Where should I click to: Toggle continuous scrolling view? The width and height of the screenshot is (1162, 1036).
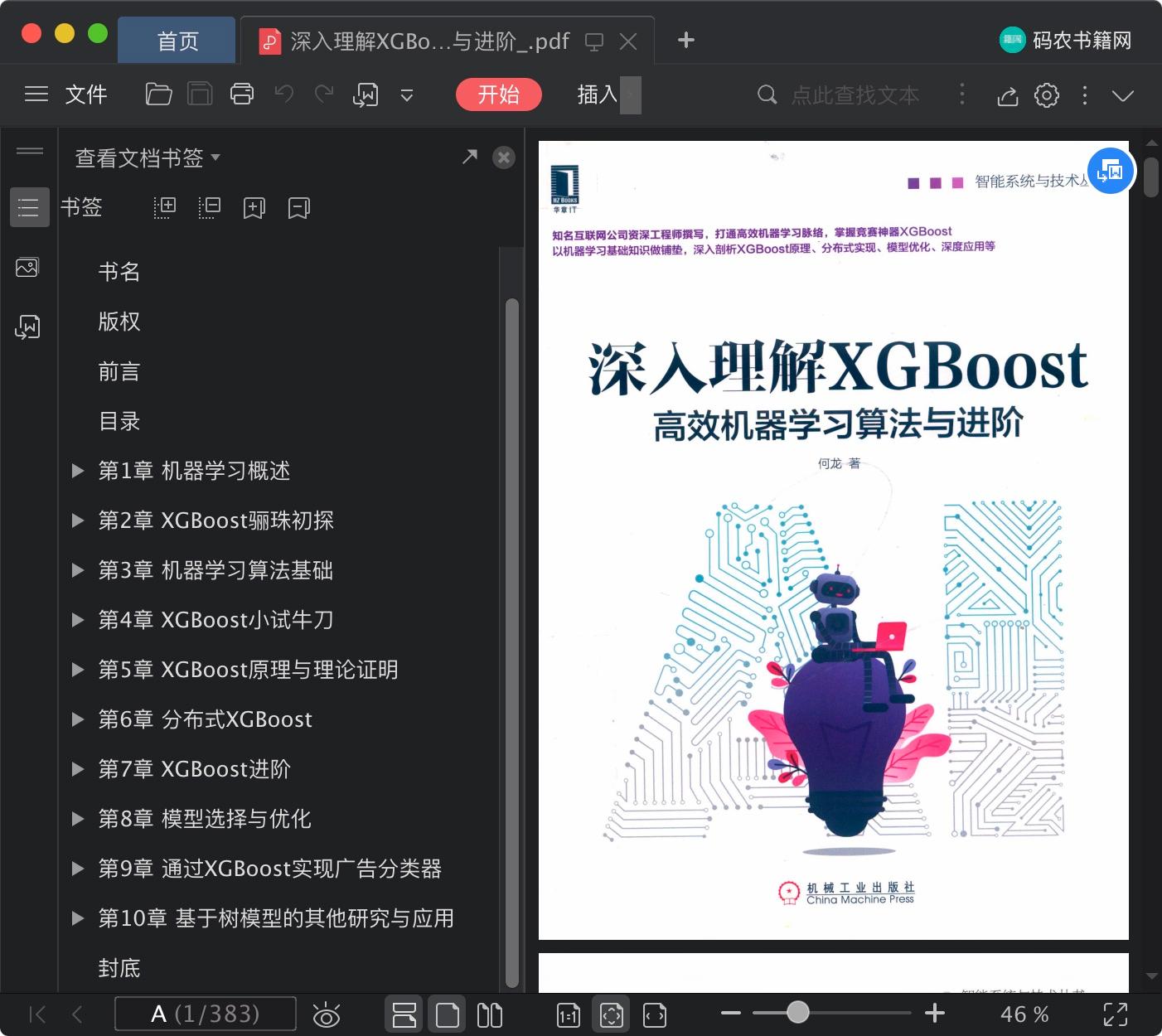404,1014
